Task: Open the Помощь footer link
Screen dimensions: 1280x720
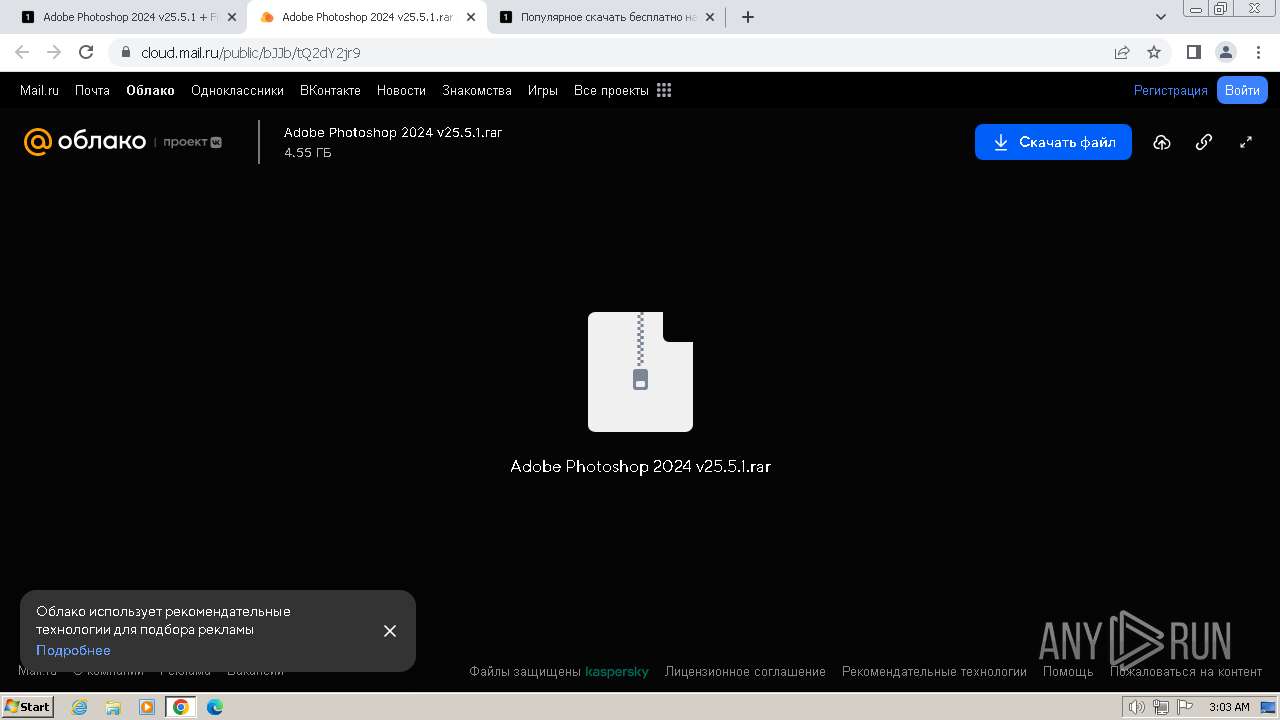Action: click(1068, 672)
